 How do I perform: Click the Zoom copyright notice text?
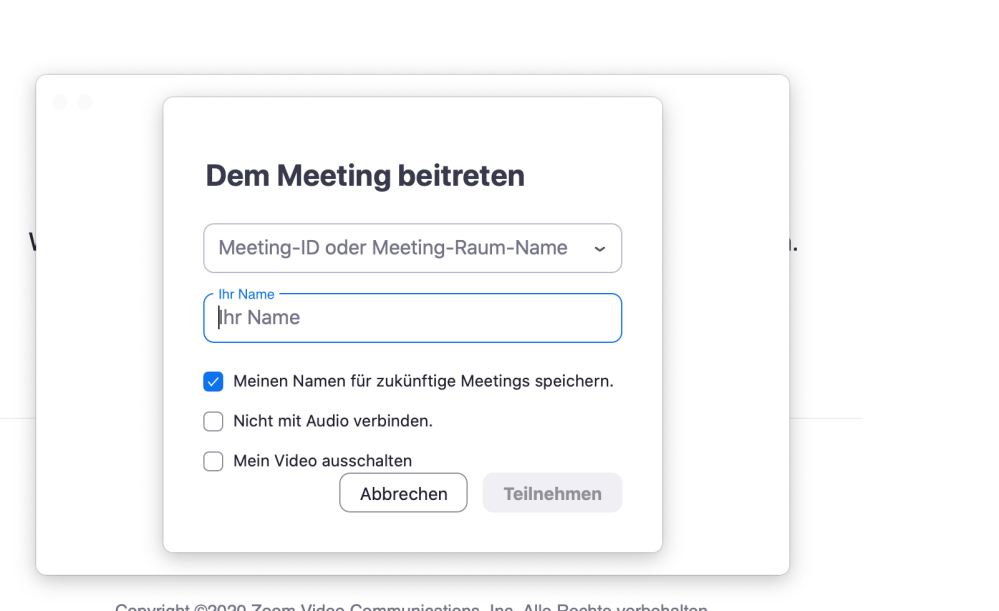tap(411, 606)
